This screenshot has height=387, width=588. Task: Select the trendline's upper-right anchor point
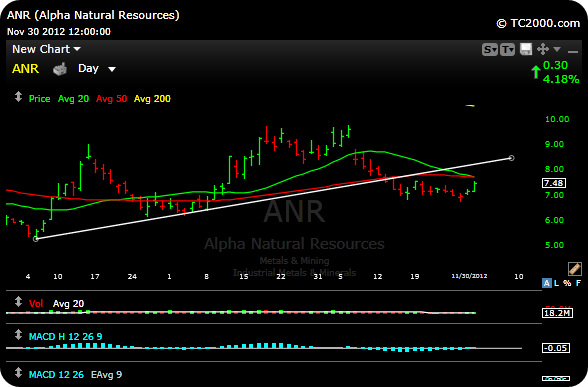tap(512, 158)
